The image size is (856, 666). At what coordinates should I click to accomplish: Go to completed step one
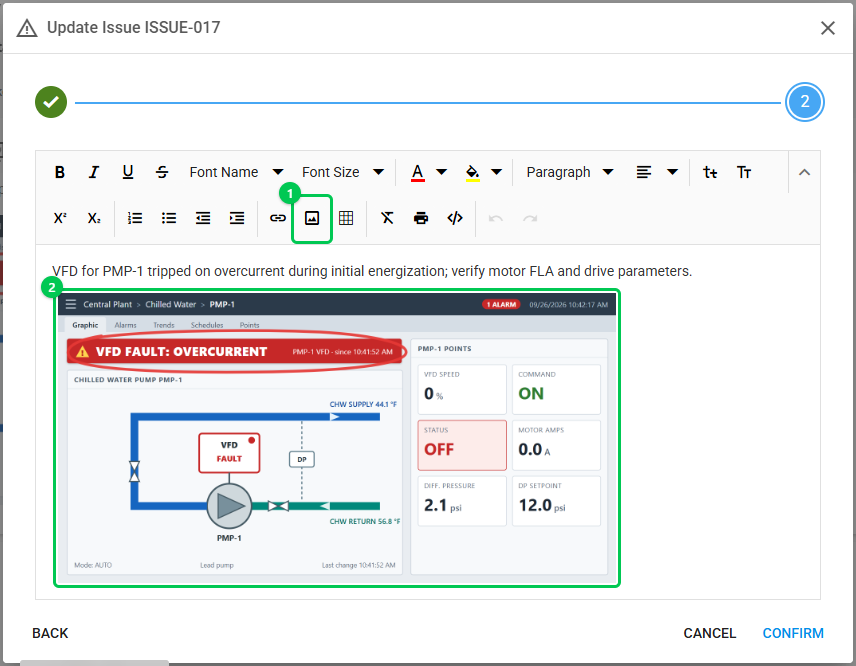click(x=51, y=102)
